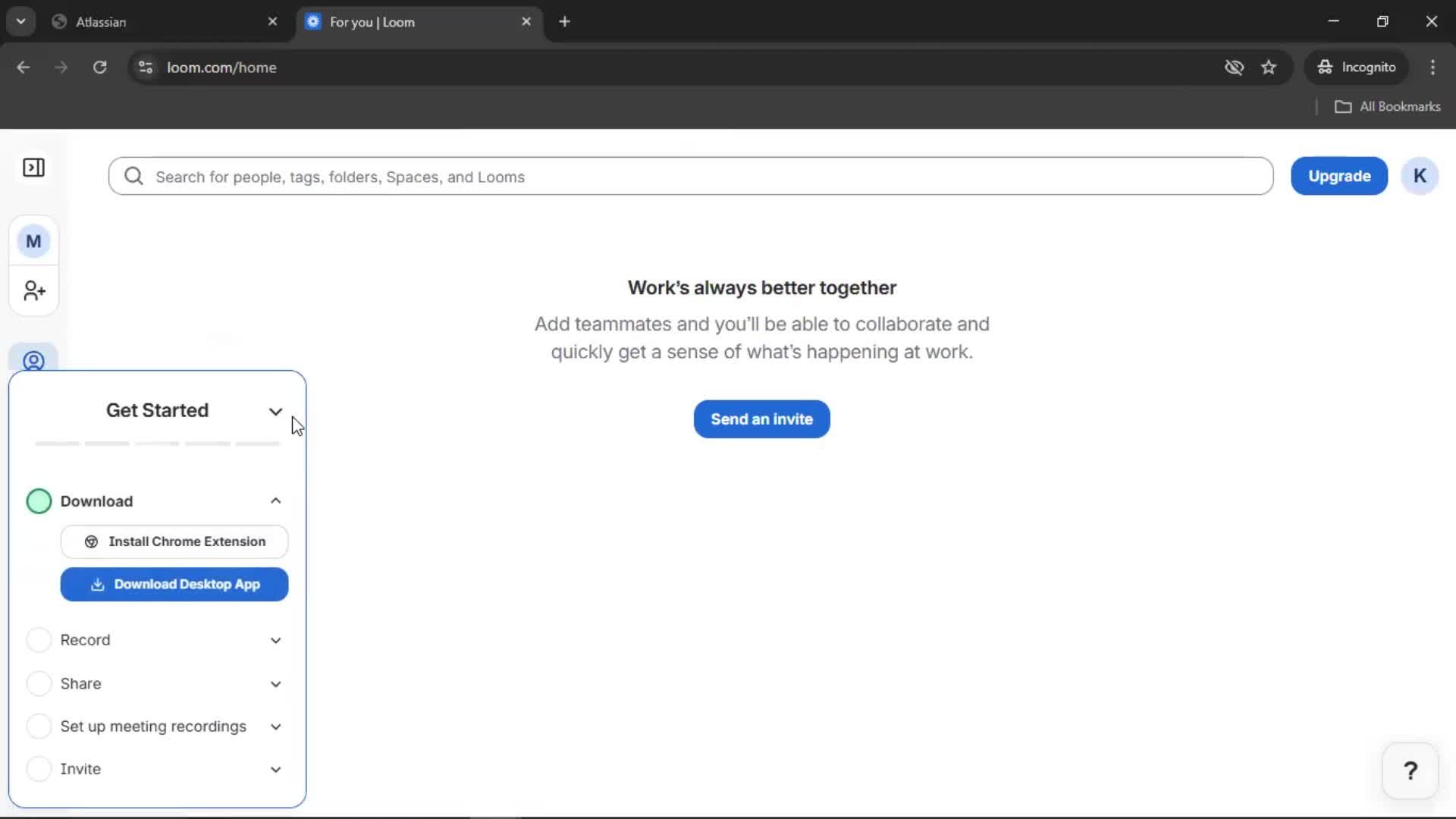Expand the Set up meeting recordings step
1456x819 pixels.
(275, 726)
